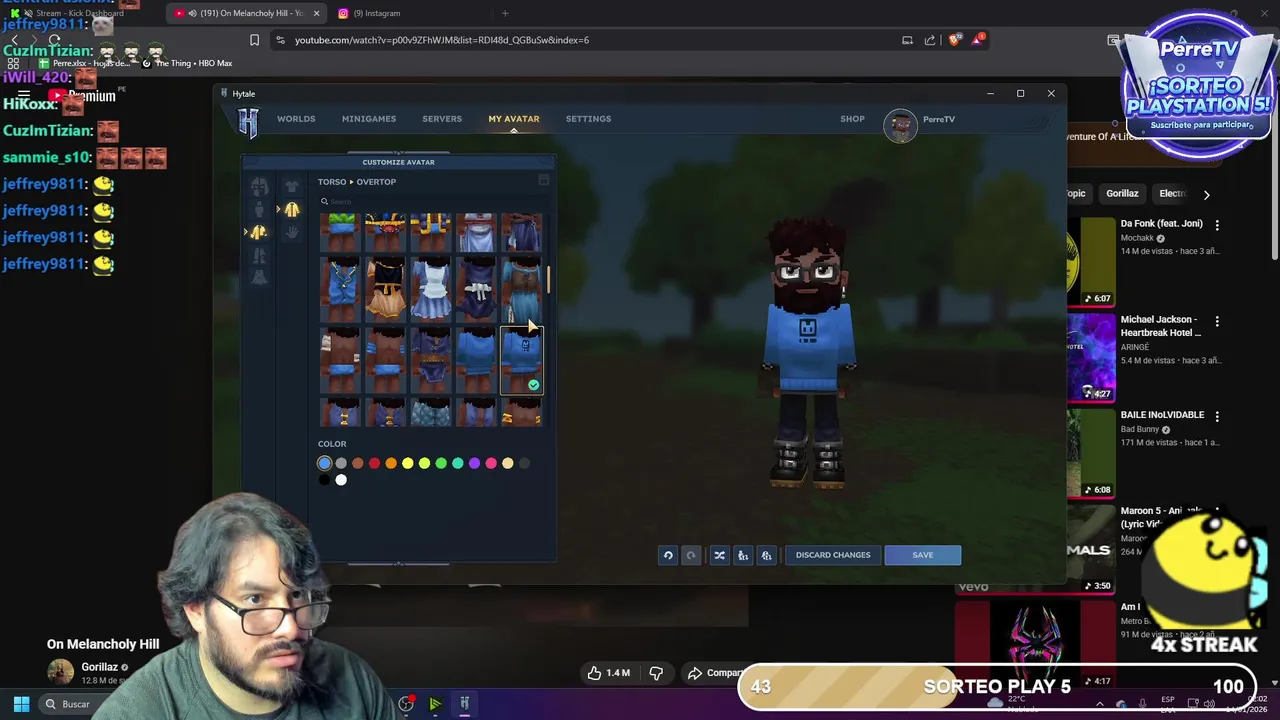Pick the white color swatch
This screenshot has height=720, width=1280.
pos(341,480)
